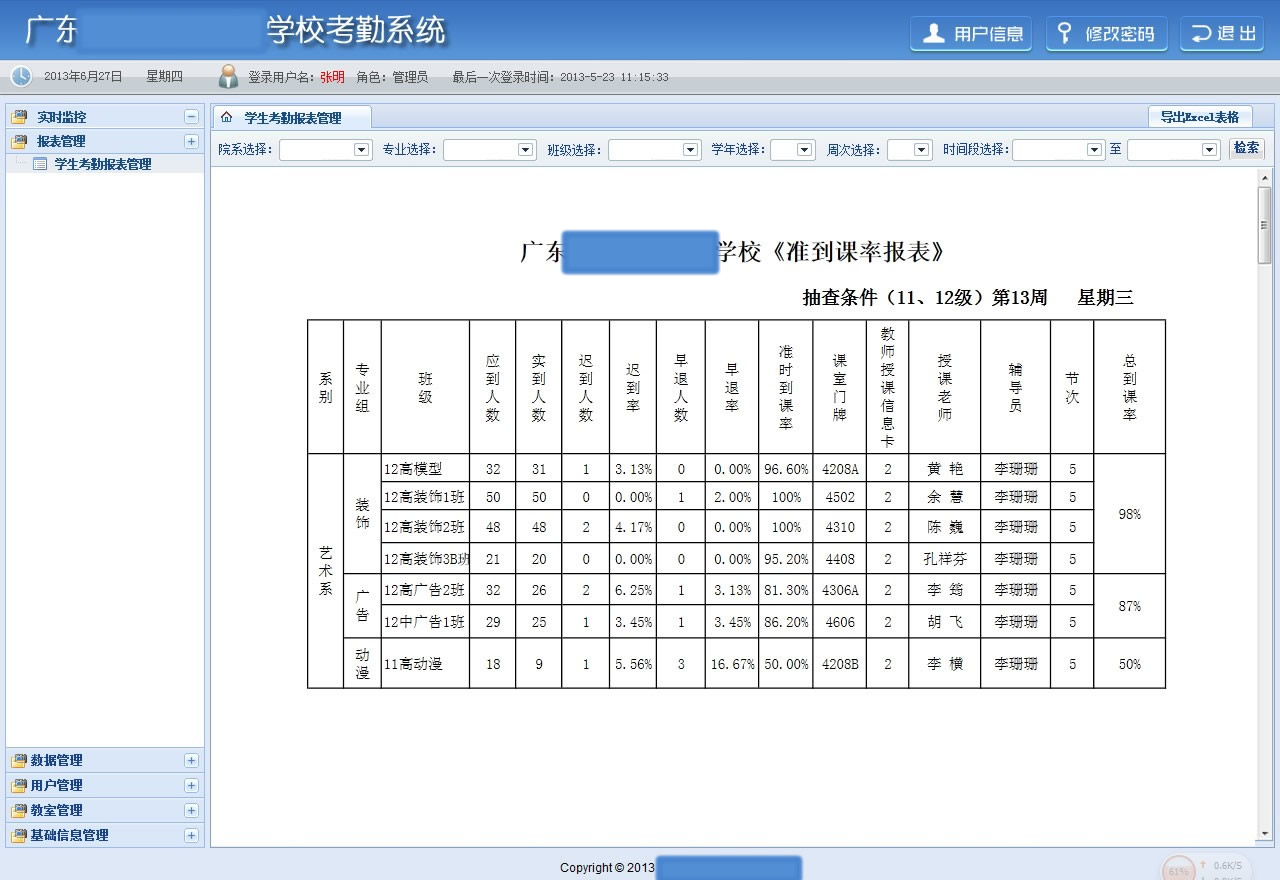Click the 12中广告1班 class cell
Image resolution: width=1280 pixels, height=880 pixels.
425,622
